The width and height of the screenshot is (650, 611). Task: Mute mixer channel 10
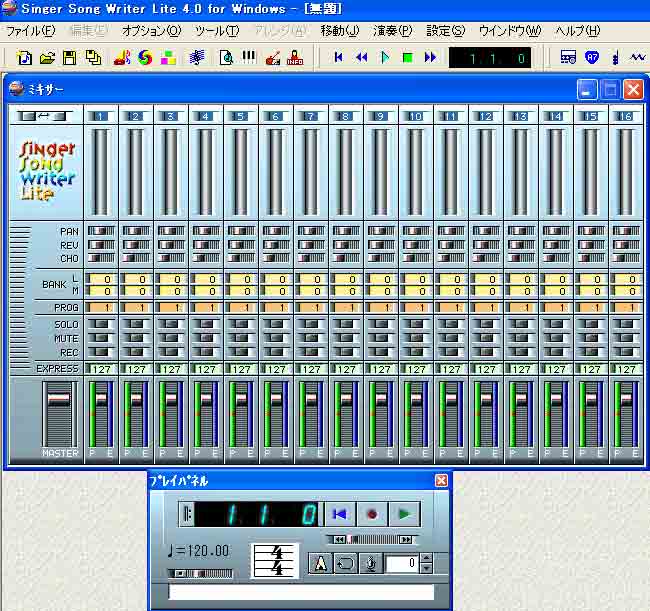coord(415,338)
